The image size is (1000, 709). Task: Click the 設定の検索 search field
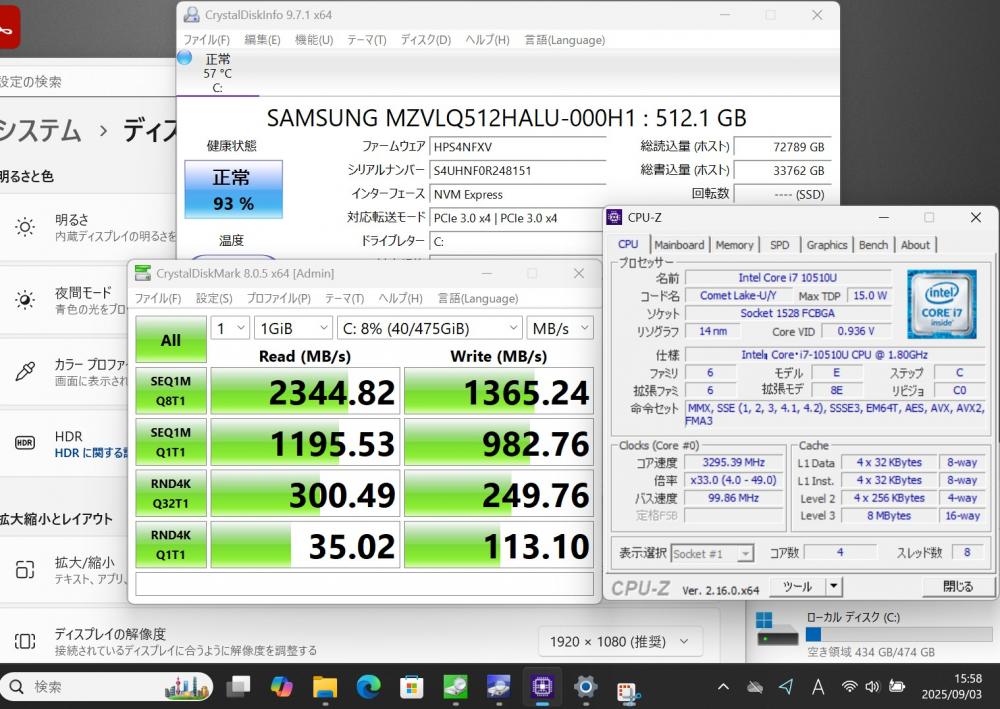point(88,82)
